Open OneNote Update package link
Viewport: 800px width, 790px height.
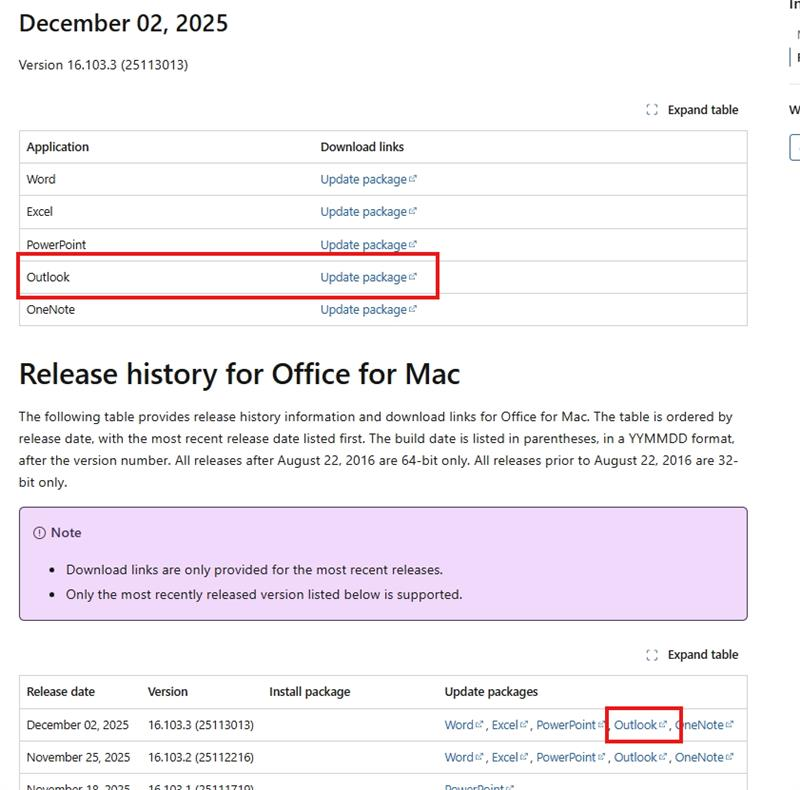pyautogui.click(x=368, y=310)
